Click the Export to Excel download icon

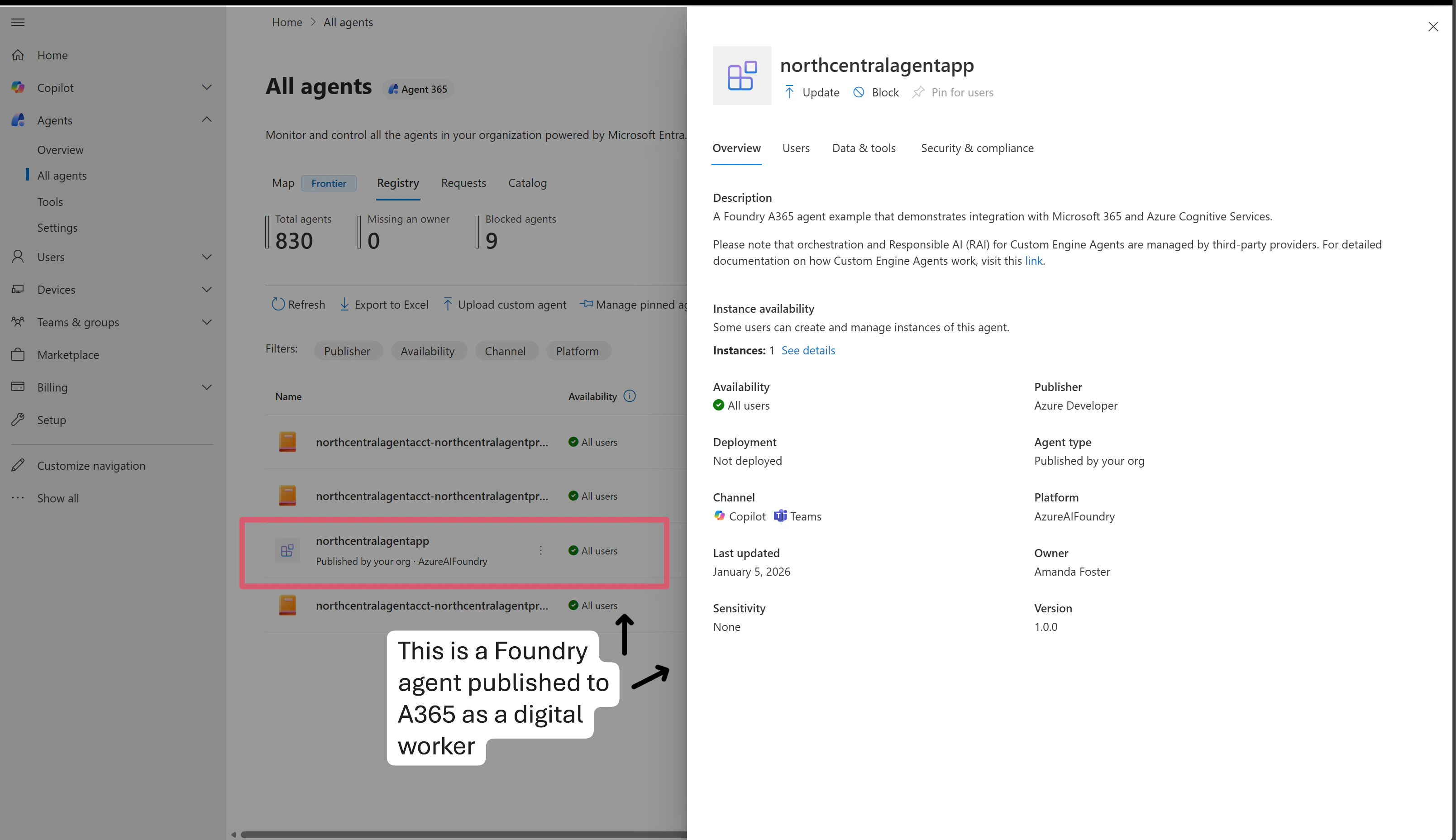tap(344, 304)
